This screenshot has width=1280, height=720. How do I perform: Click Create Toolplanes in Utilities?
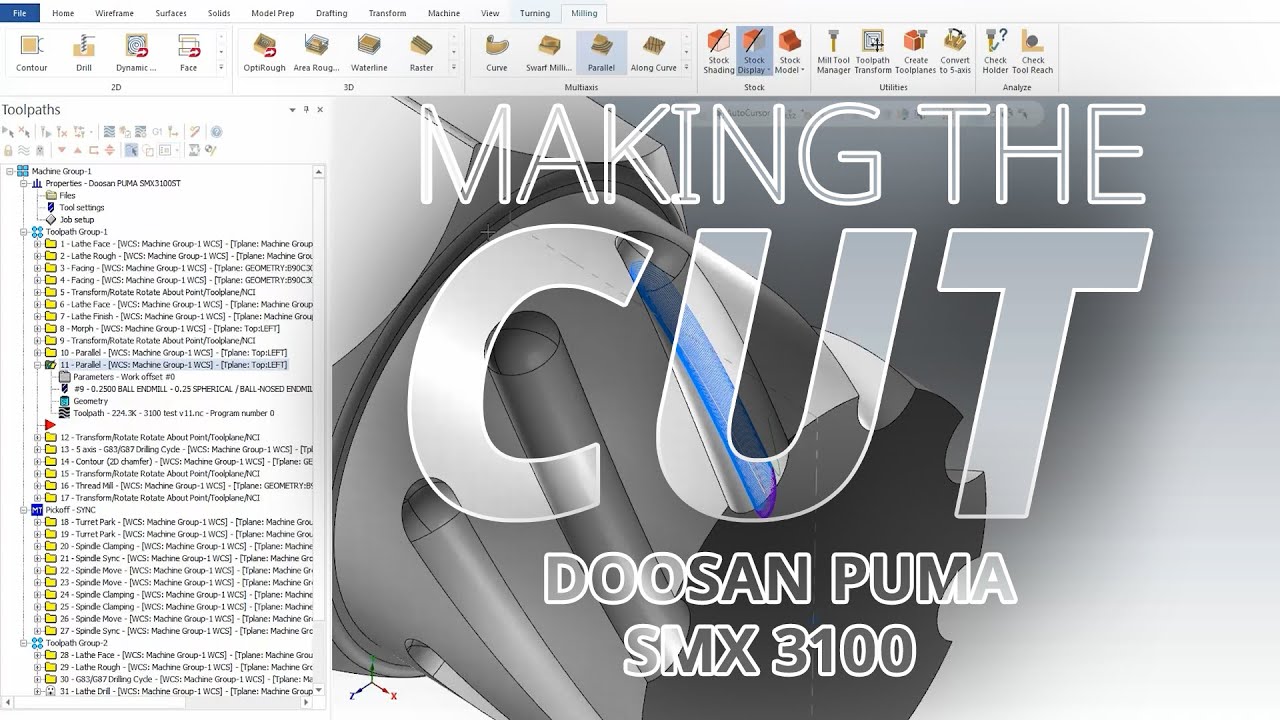click(x=915, y=52)
